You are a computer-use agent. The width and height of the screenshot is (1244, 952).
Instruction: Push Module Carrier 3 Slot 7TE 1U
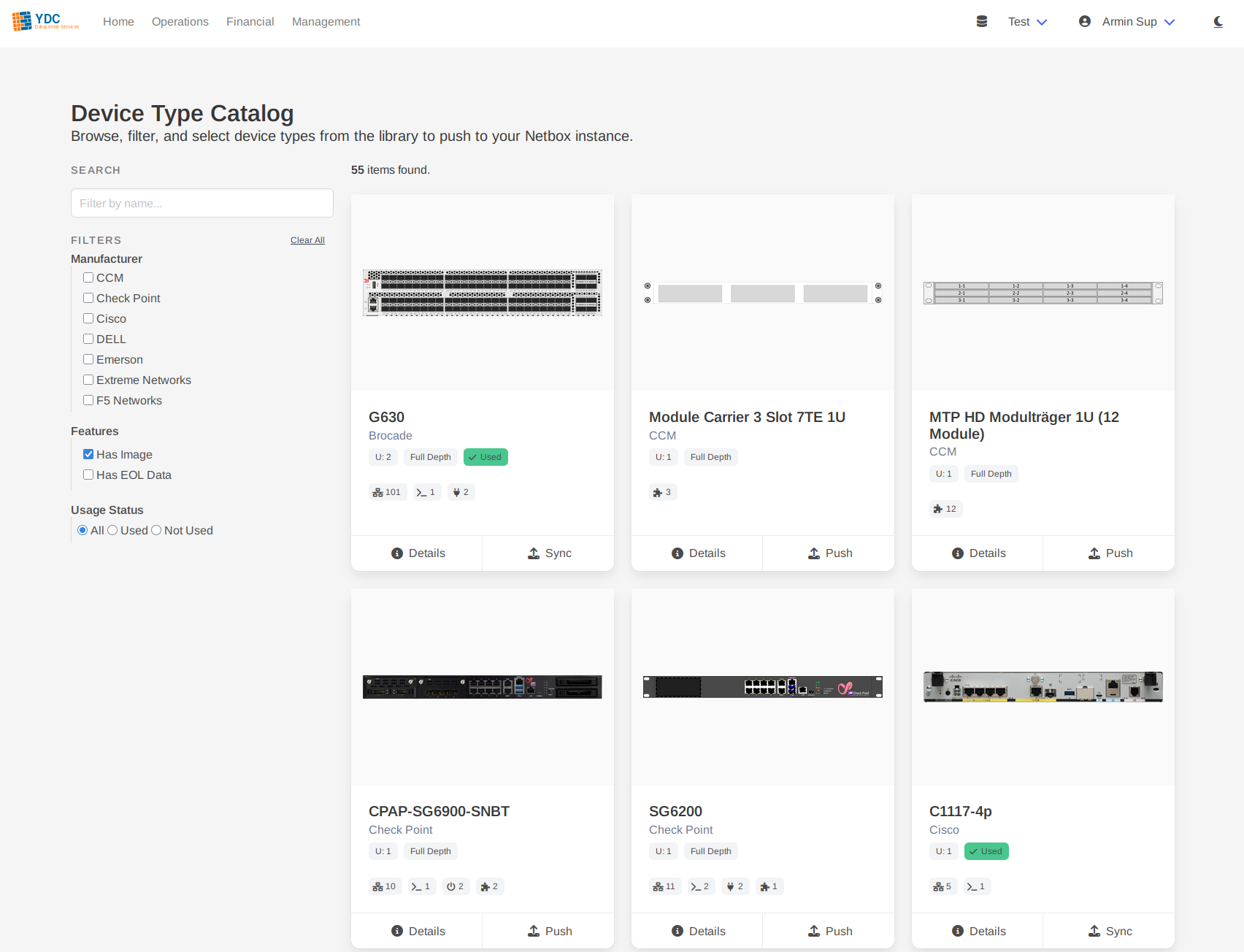[x=829, y=553]
